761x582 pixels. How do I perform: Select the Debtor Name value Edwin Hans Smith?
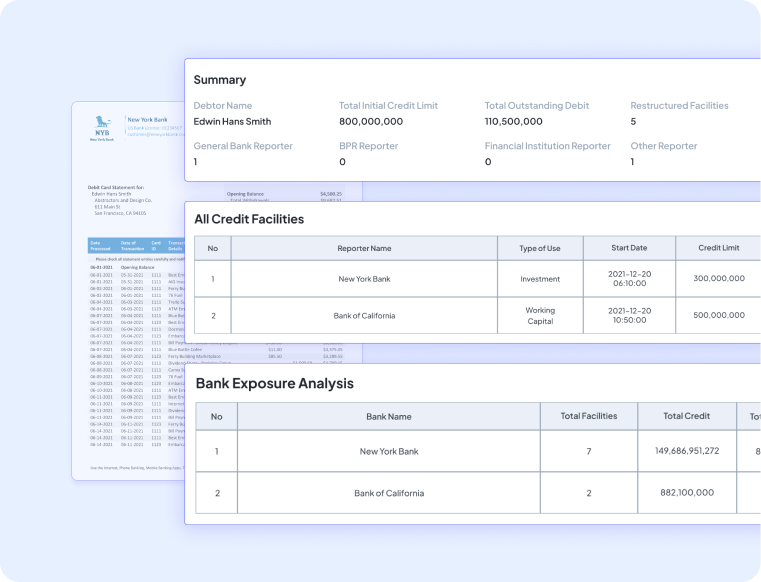[232, 122]
